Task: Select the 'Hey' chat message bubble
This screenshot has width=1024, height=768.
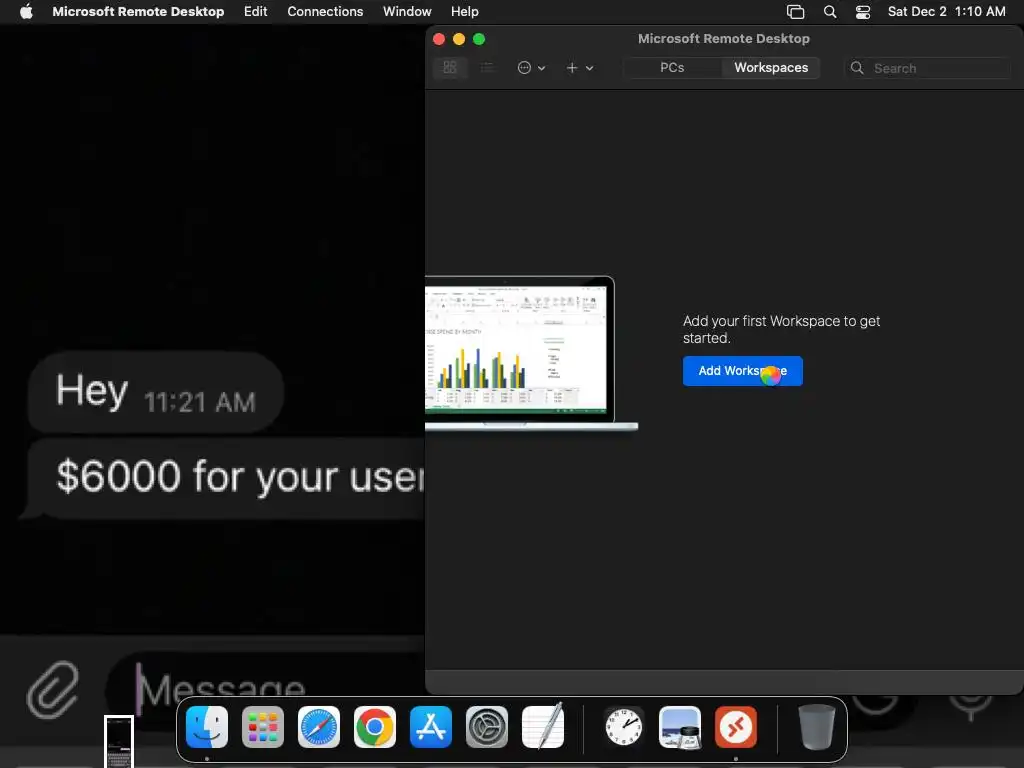Action: (x=155, y=392)
